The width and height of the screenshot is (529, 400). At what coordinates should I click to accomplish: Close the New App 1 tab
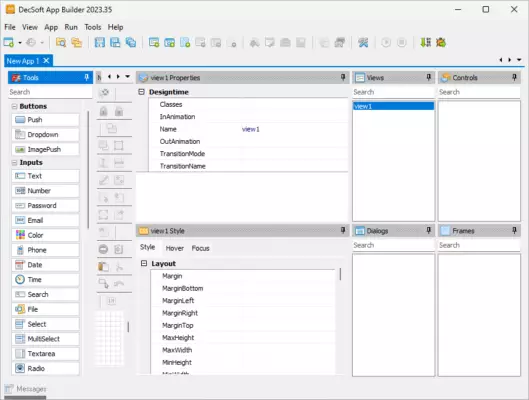pos(47,61)
